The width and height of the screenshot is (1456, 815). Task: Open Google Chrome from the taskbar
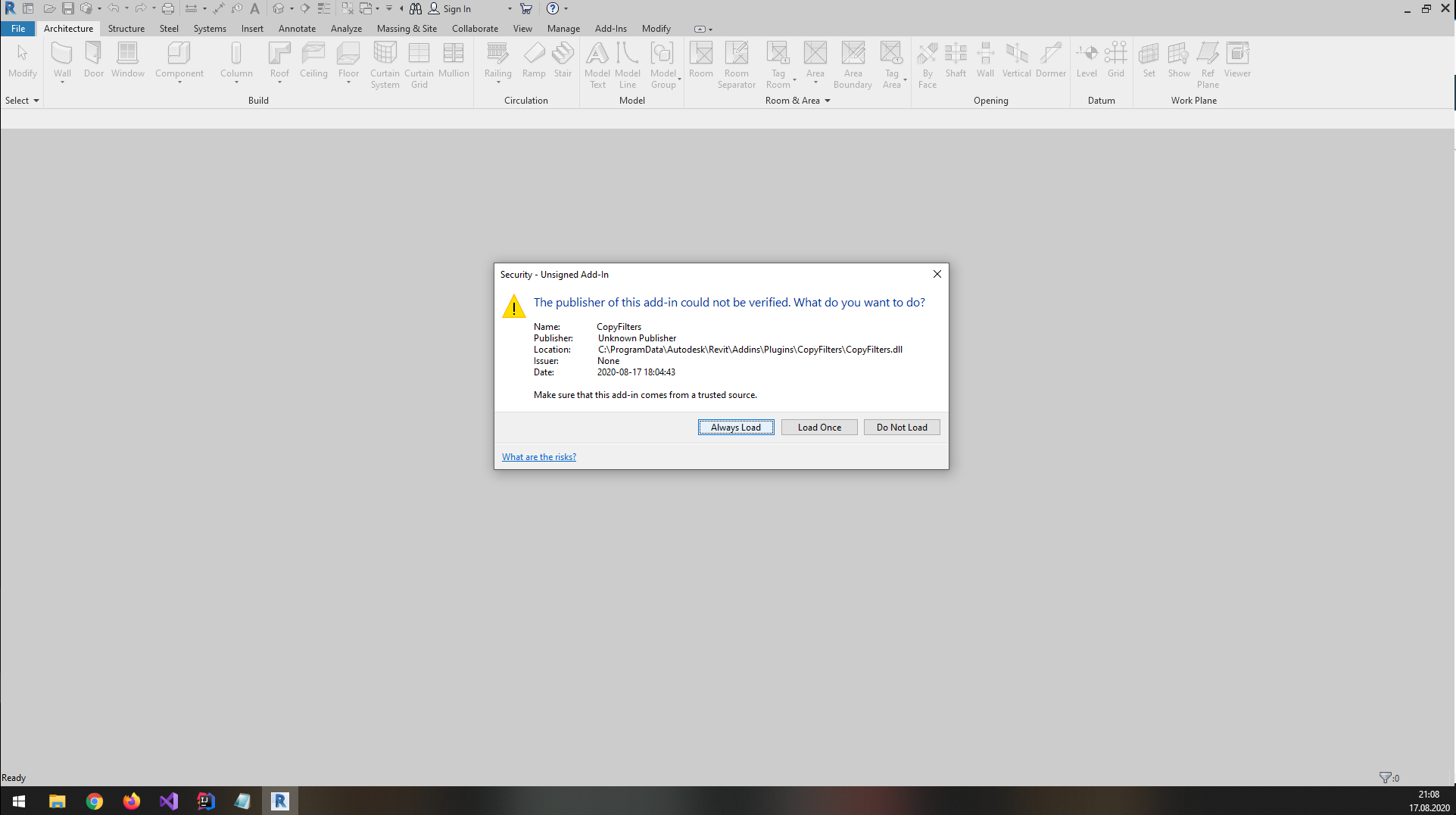[95, 801]
